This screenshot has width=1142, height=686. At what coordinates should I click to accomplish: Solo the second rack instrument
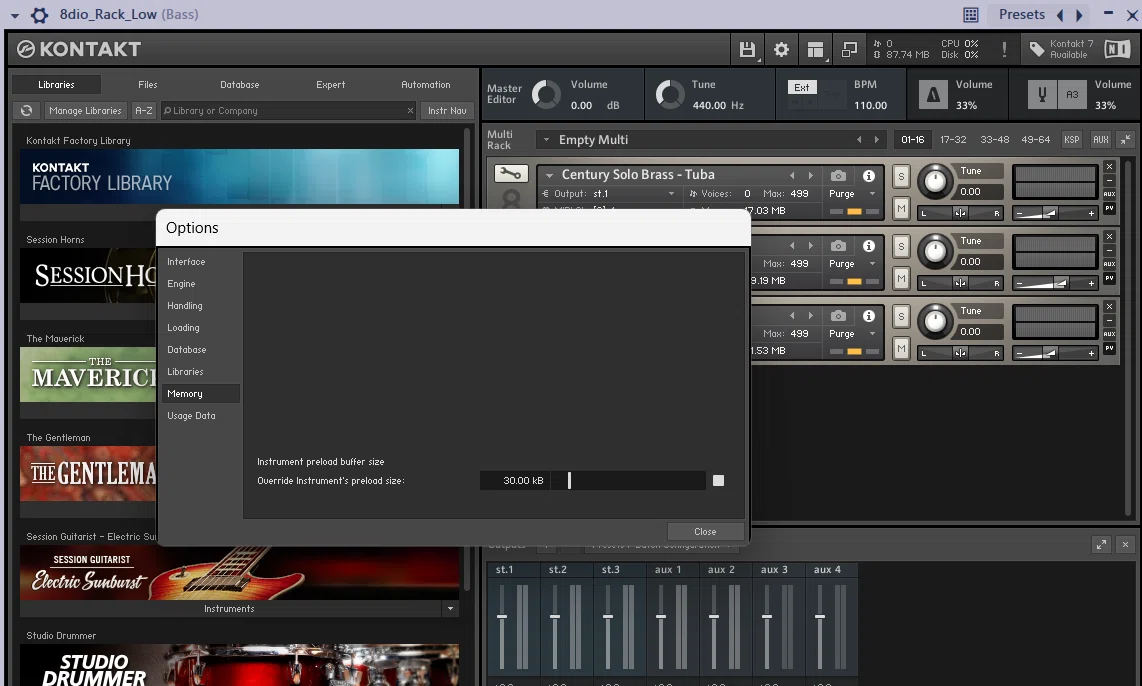point(901,246)
